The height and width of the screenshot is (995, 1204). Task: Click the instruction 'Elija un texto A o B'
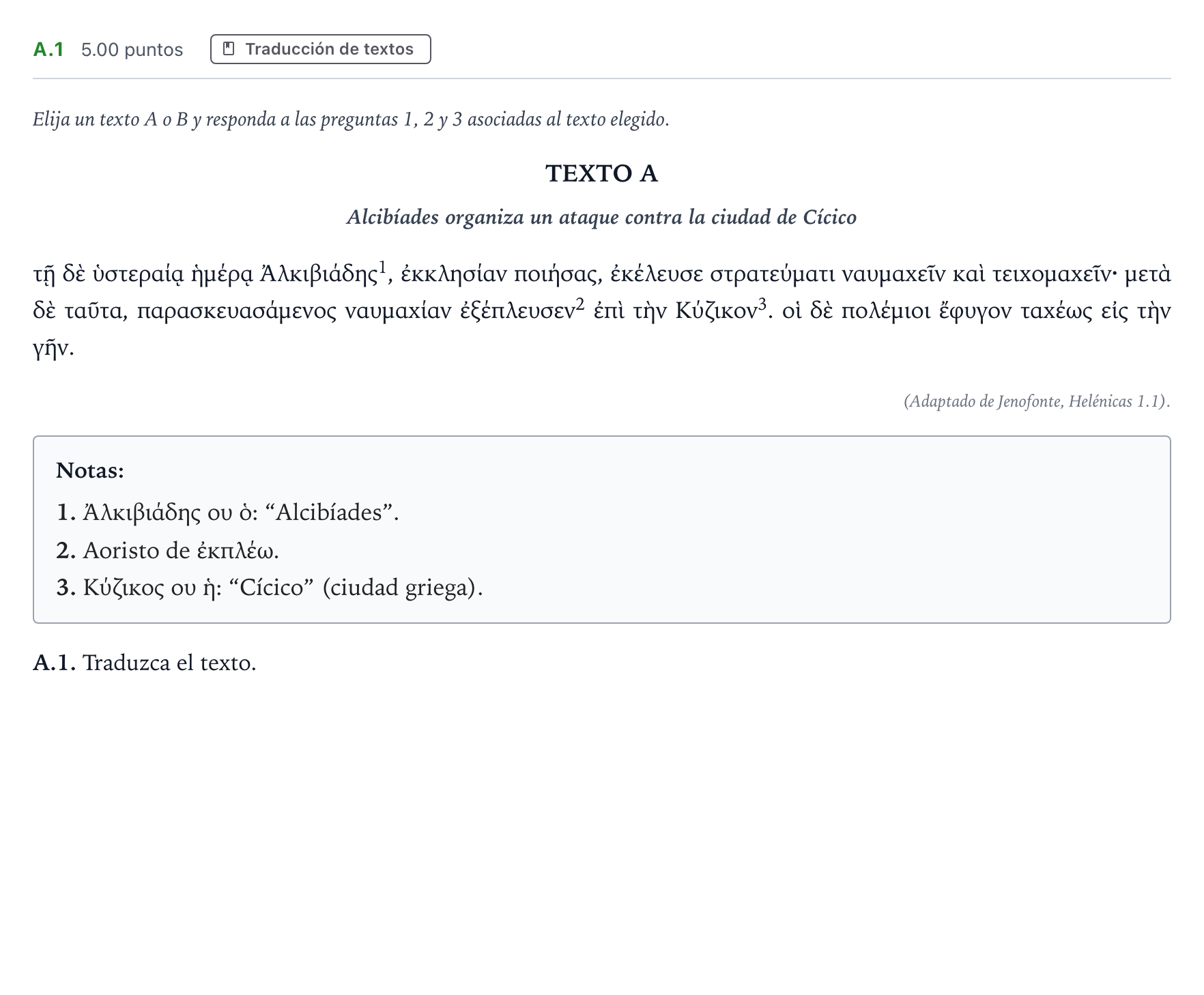click(351, 119)
